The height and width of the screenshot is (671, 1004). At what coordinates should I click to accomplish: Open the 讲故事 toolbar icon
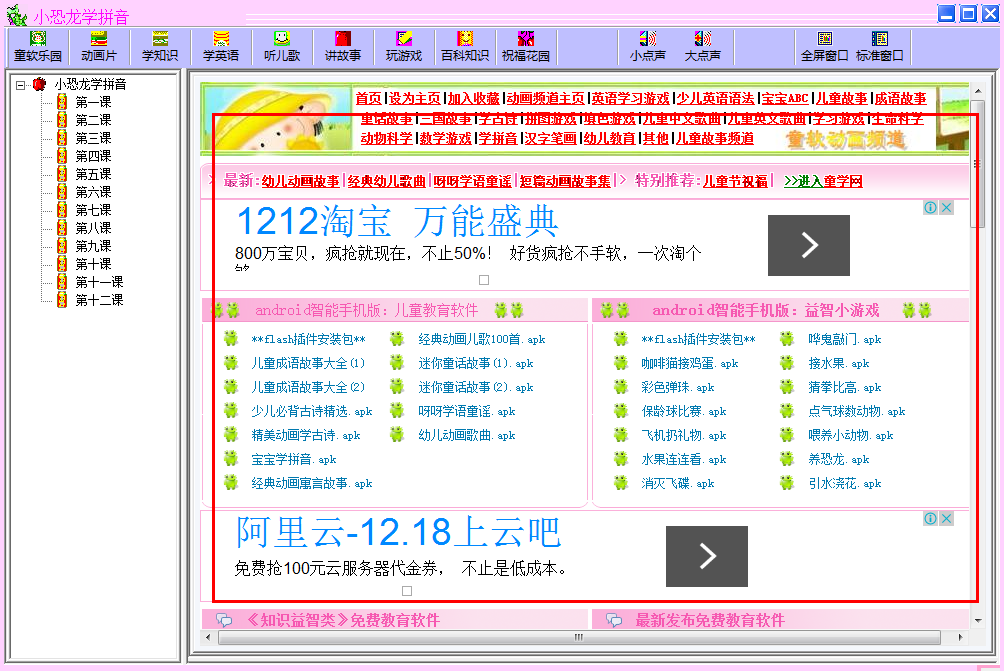pos(343,47)
